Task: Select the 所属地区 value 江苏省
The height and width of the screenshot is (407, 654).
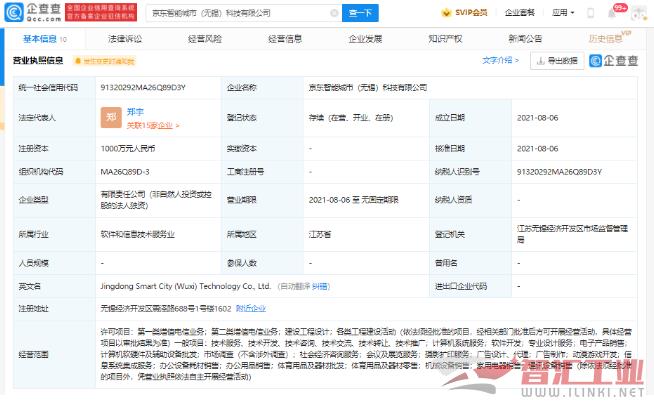Action: click(x=319, y=234)
